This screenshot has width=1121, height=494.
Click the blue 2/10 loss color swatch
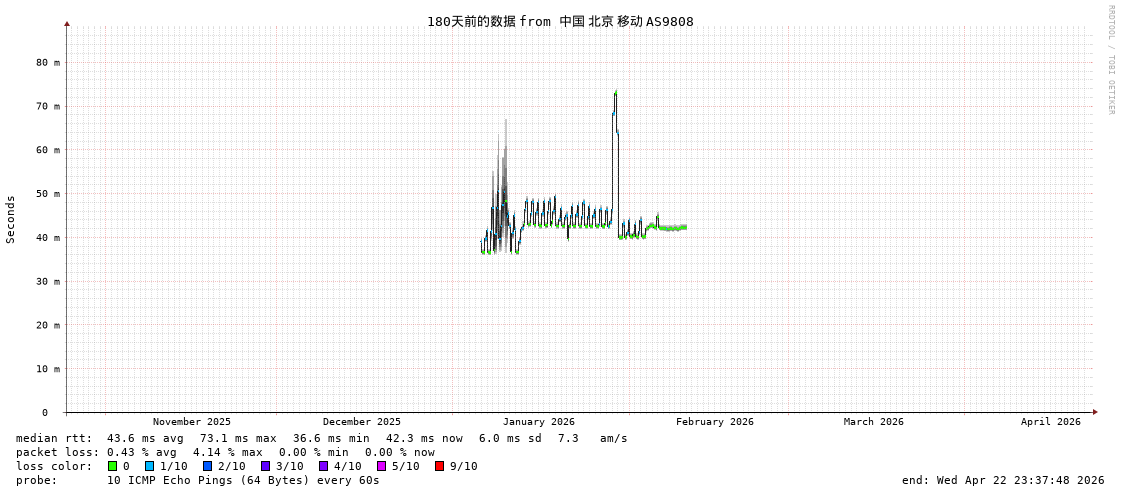point(207,466)
